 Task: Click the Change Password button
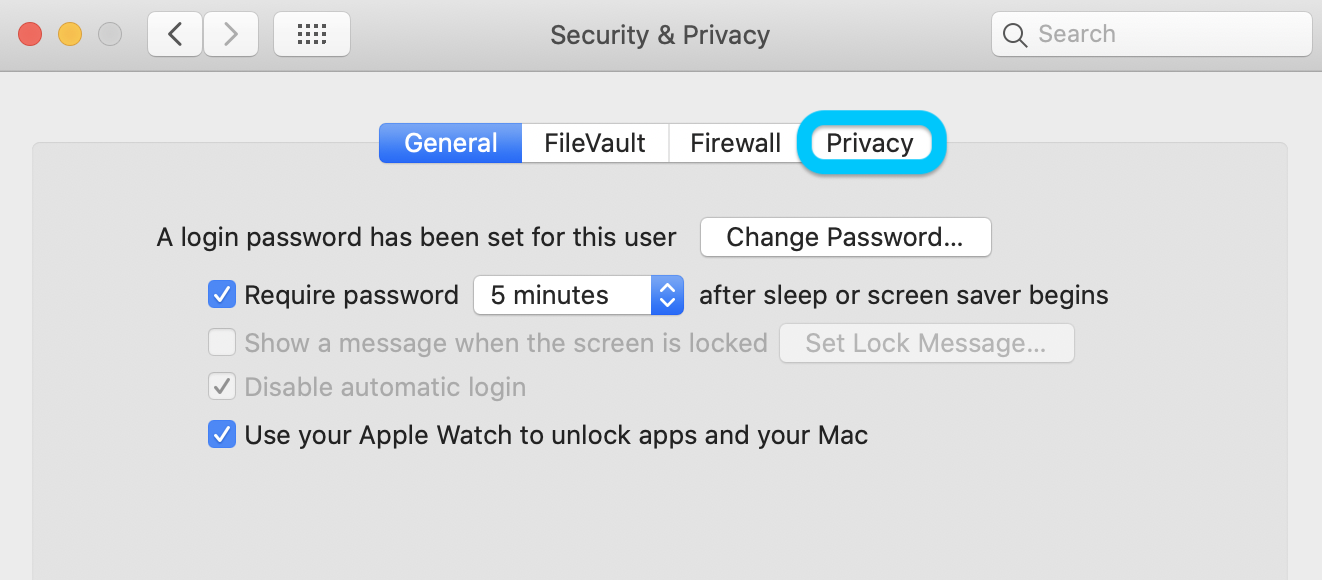click(x=845, y=238)
